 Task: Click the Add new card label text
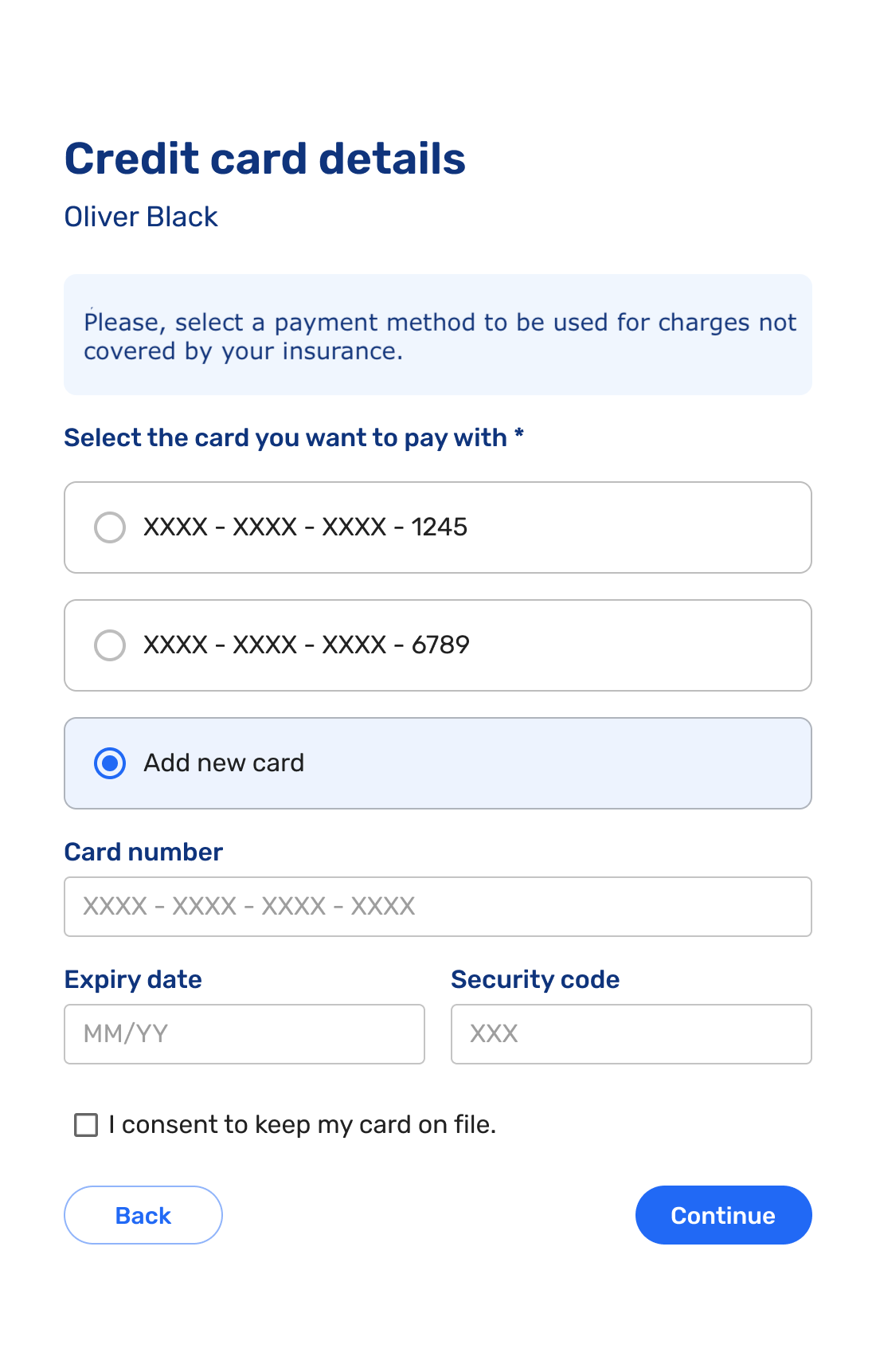(x=223, y=762)
